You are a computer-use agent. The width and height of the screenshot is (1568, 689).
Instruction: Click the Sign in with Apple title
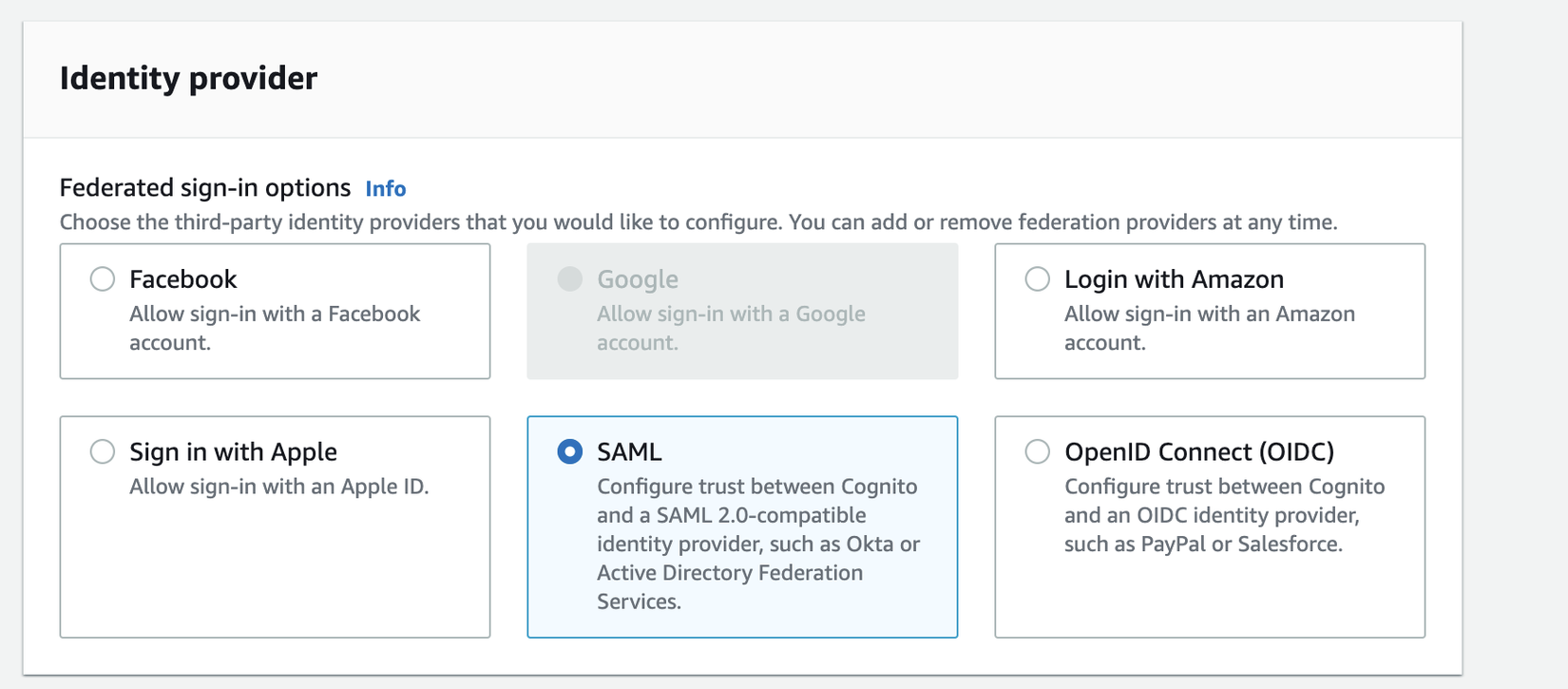pyautogui.click(x=233, y=451)
